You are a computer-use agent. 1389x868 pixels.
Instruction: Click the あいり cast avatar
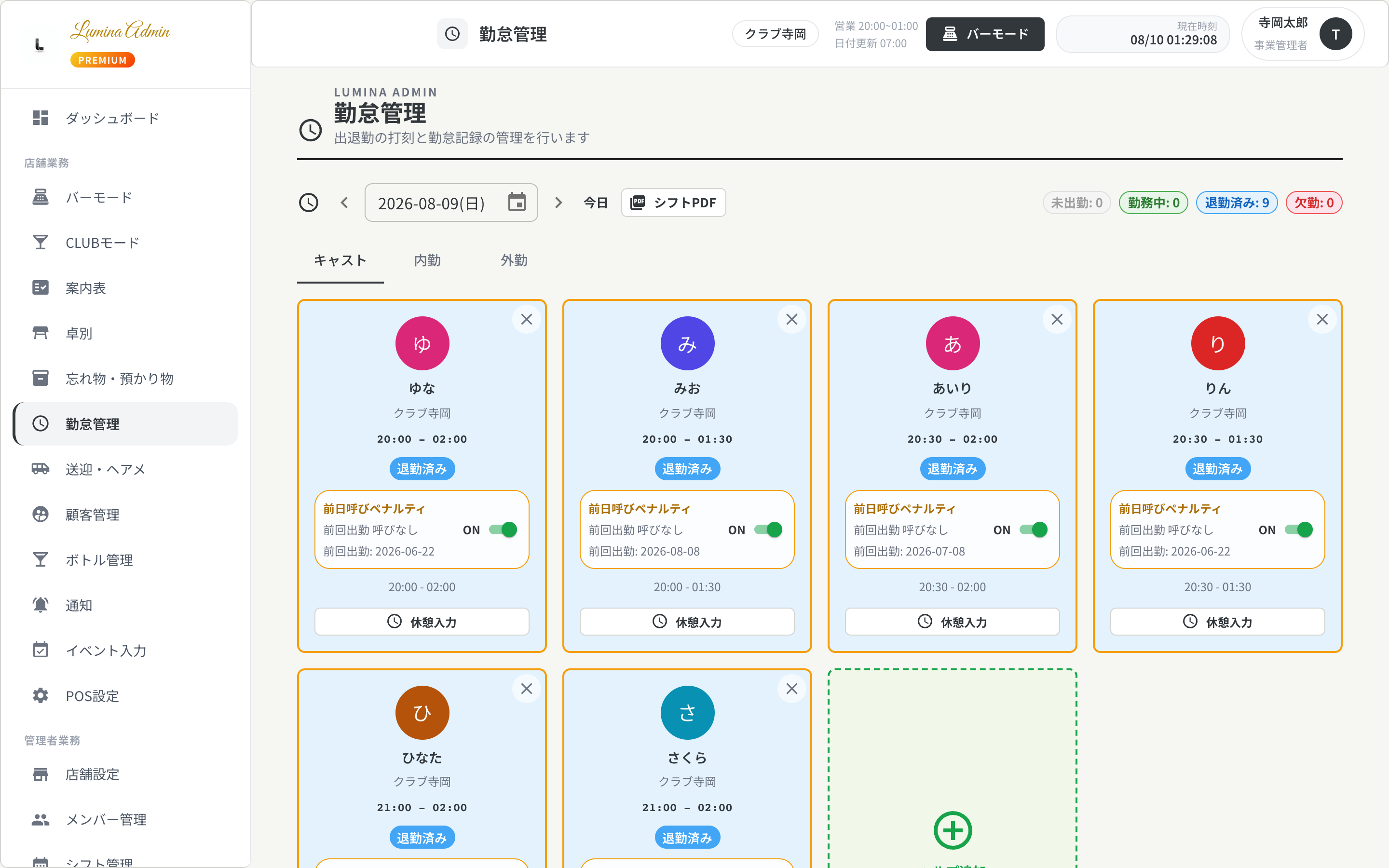(x=952, y=343)
